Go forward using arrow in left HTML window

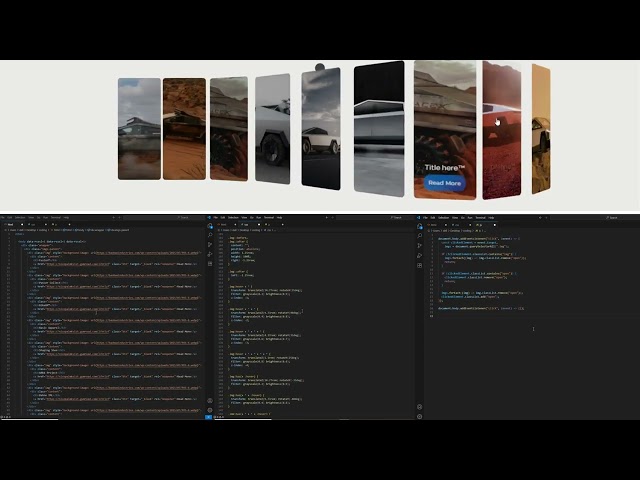(119, 218)
